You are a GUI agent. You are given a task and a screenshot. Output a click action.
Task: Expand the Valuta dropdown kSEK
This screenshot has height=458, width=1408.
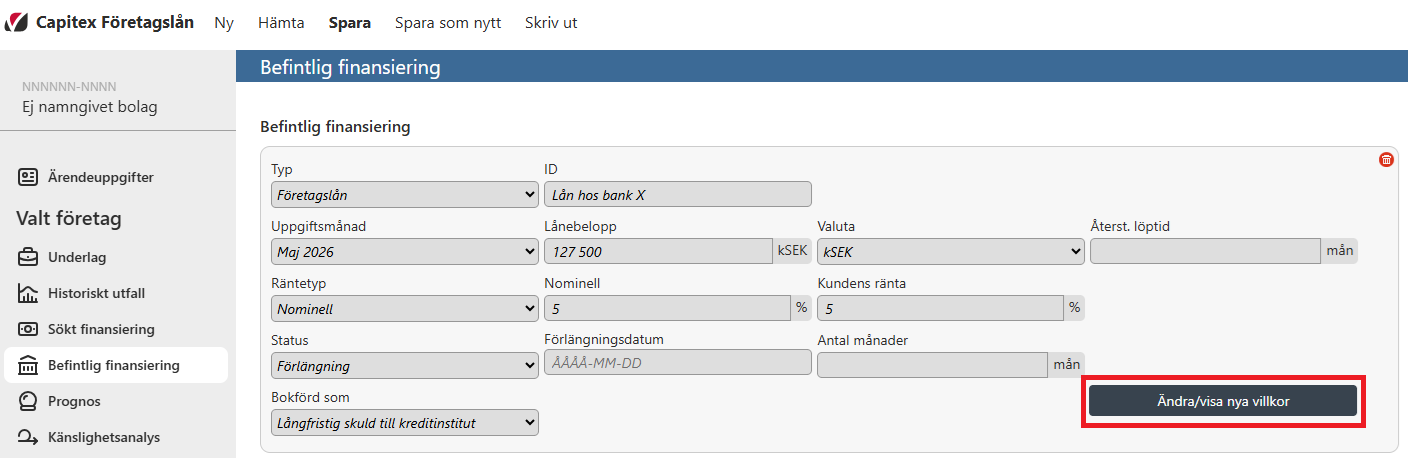pyautogui.click(x=951, y=251)
